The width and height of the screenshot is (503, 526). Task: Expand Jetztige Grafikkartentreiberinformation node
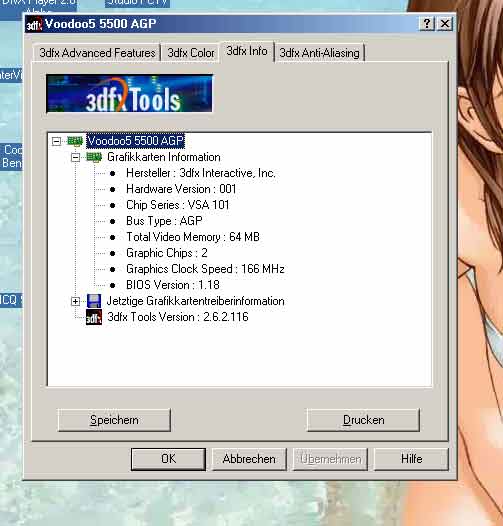tap(76, 301)
